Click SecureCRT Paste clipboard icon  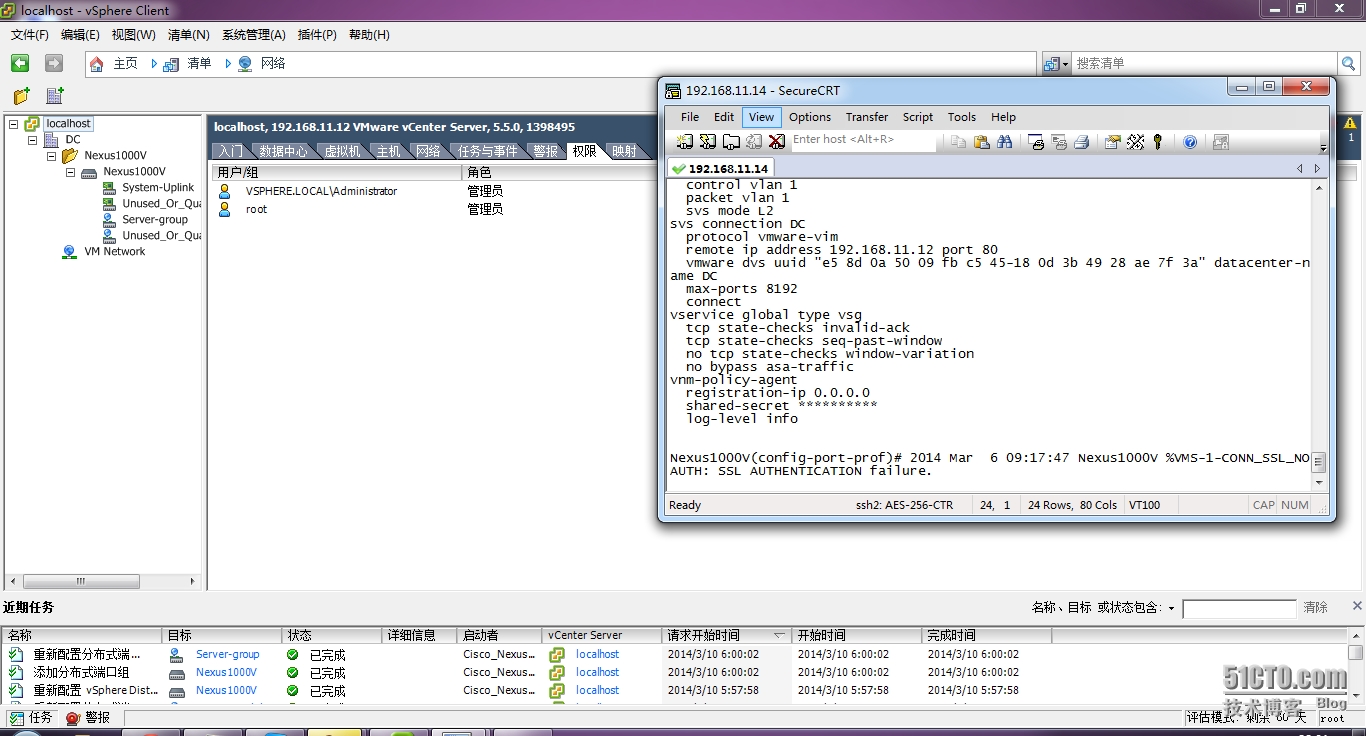pos(982,142)
